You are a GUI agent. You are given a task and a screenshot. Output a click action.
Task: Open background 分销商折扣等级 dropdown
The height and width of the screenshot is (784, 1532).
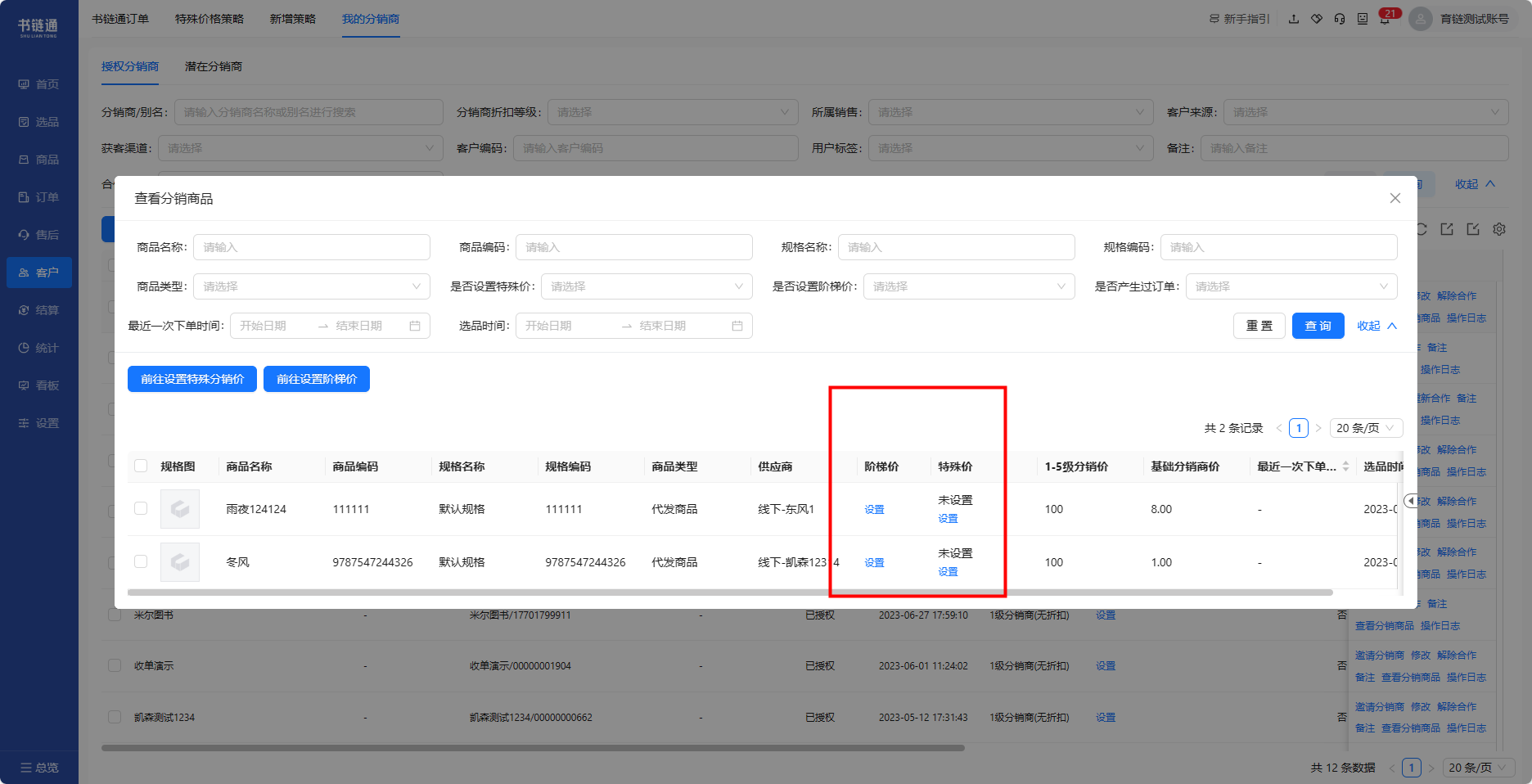pyautogui.click(x=673, y=112)
